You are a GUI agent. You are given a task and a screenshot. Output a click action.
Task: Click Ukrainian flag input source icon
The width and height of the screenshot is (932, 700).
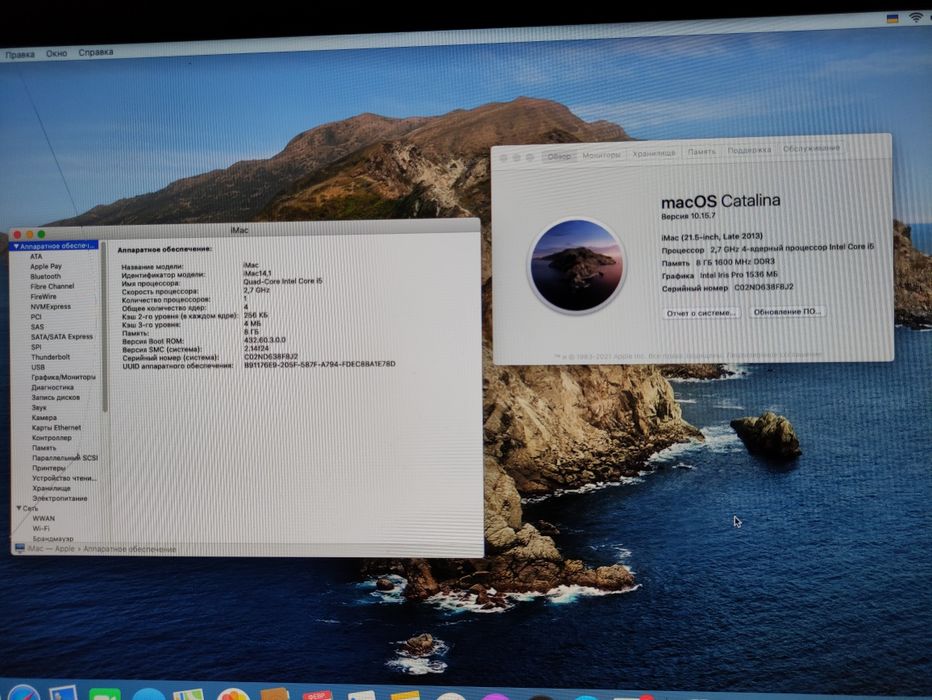892,18
